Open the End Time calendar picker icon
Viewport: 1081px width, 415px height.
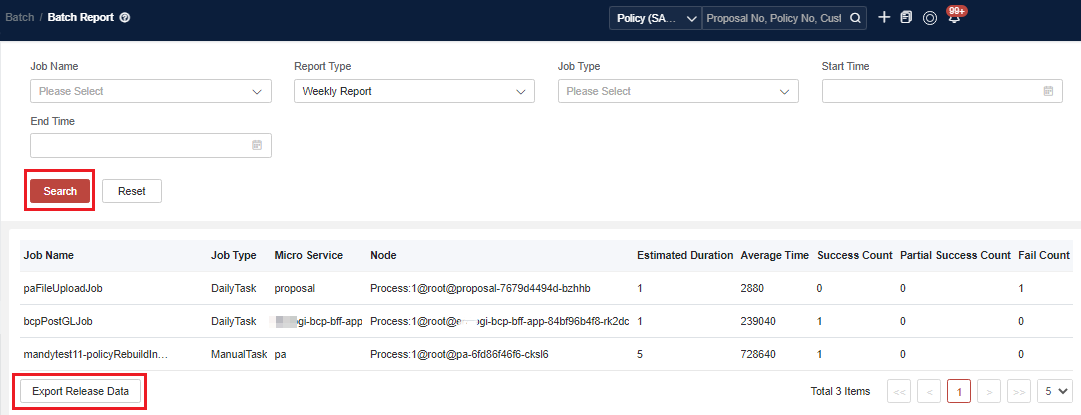257,146
